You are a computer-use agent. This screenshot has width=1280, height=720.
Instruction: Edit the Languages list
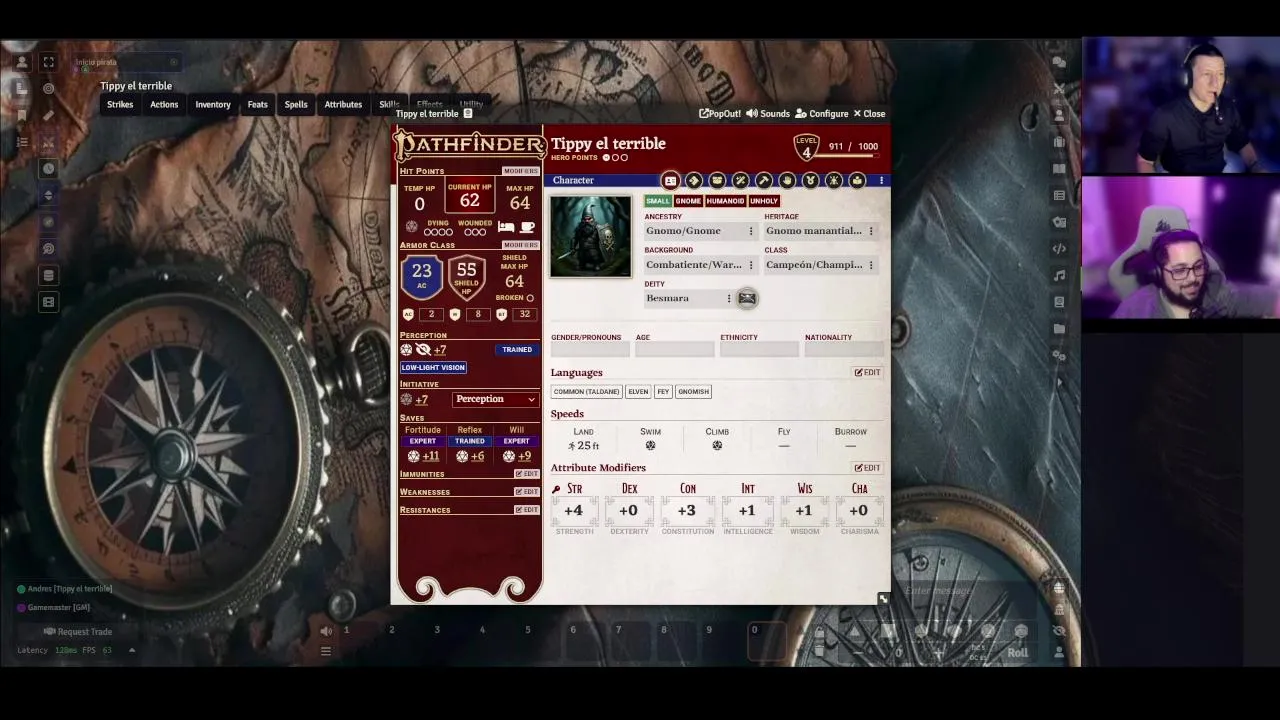pos(867,372)
